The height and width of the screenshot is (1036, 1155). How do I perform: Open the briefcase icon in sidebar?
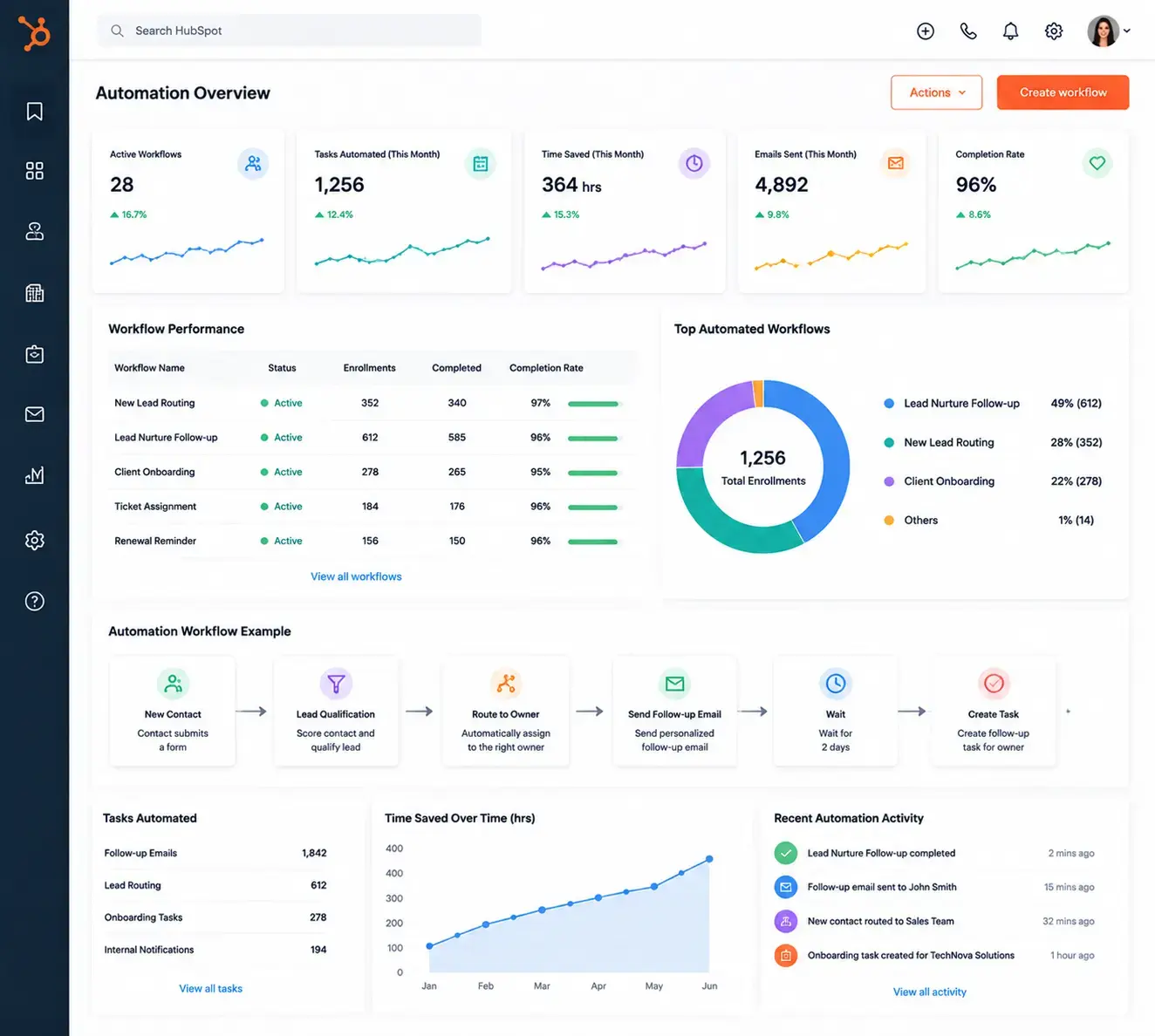click(x=35, y=354)
